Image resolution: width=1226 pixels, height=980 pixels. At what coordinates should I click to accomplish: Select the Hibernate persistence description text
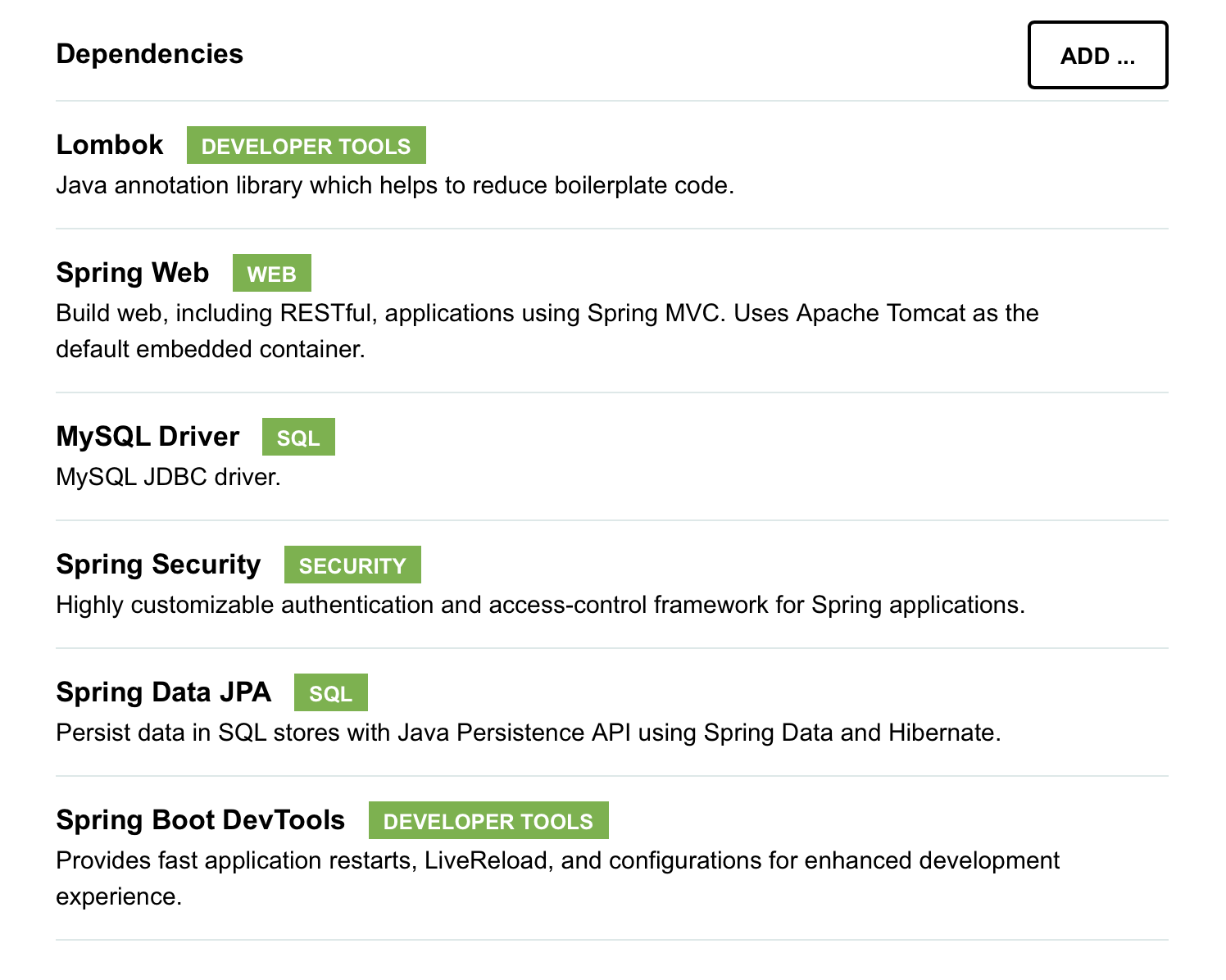coord(529,733)
